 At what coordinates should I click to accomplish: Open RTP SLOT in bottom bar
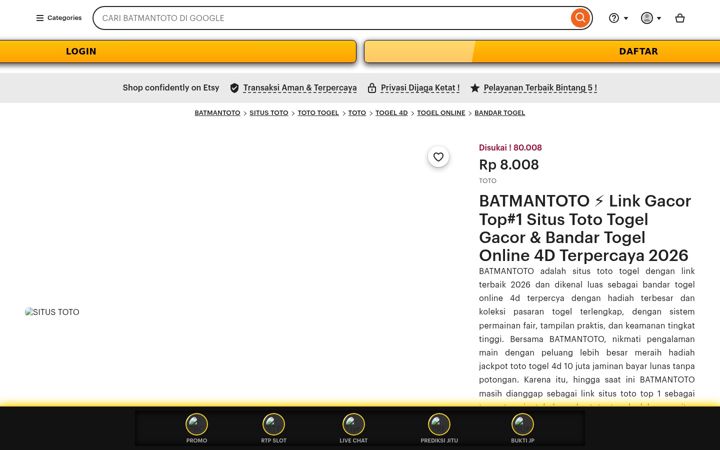[274, 428]
